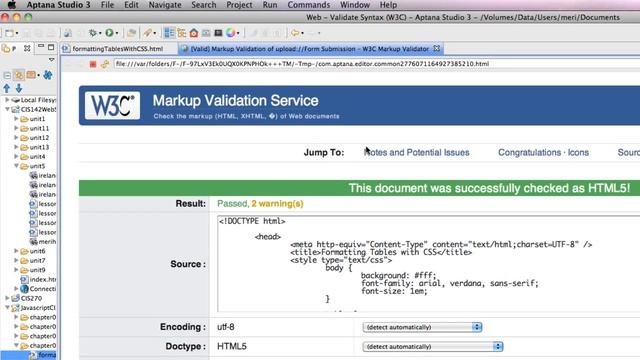Screen dimensions: 640x360
Task: Select the W3C Markup Validator tab
Action: point(309,49)
